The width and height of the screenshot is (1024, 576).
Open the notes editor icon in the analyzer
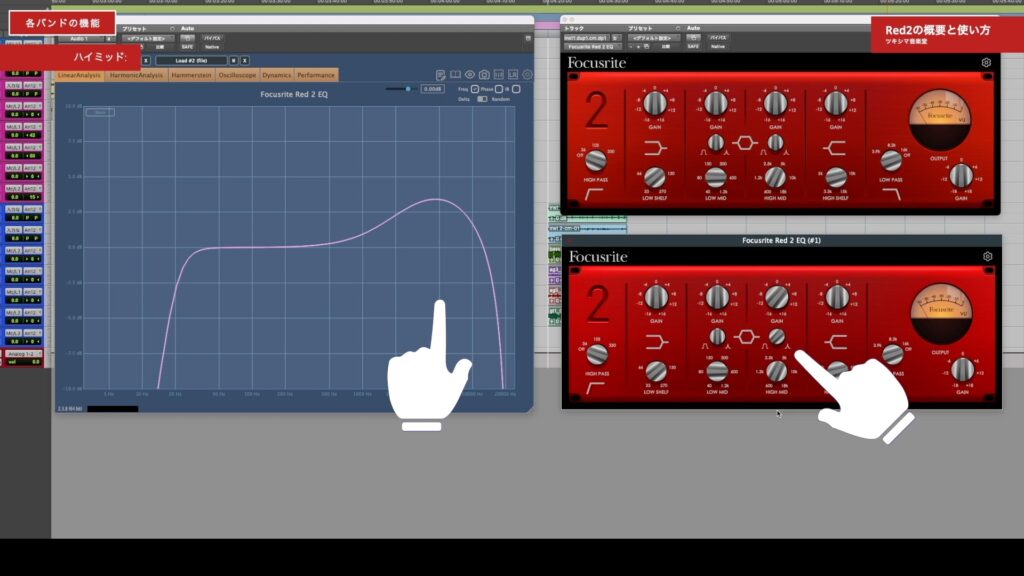click(x=441, y=75)
